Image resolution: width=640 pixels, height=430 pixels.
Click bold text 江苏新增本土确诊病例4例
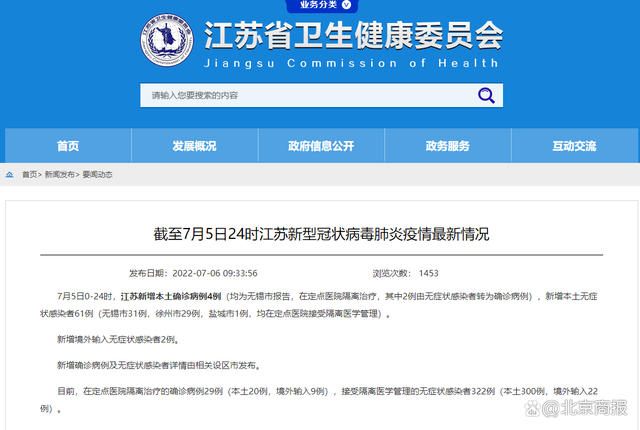[x=171, y=297]
